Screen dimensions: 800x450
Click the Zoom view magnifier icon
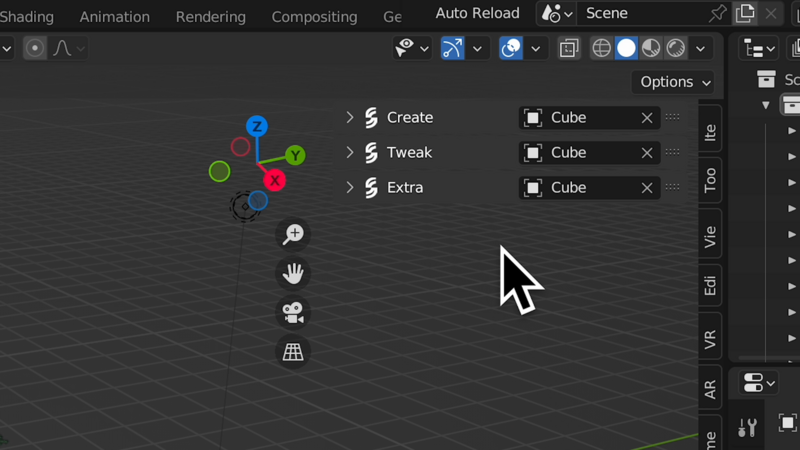tap(293, 234)
